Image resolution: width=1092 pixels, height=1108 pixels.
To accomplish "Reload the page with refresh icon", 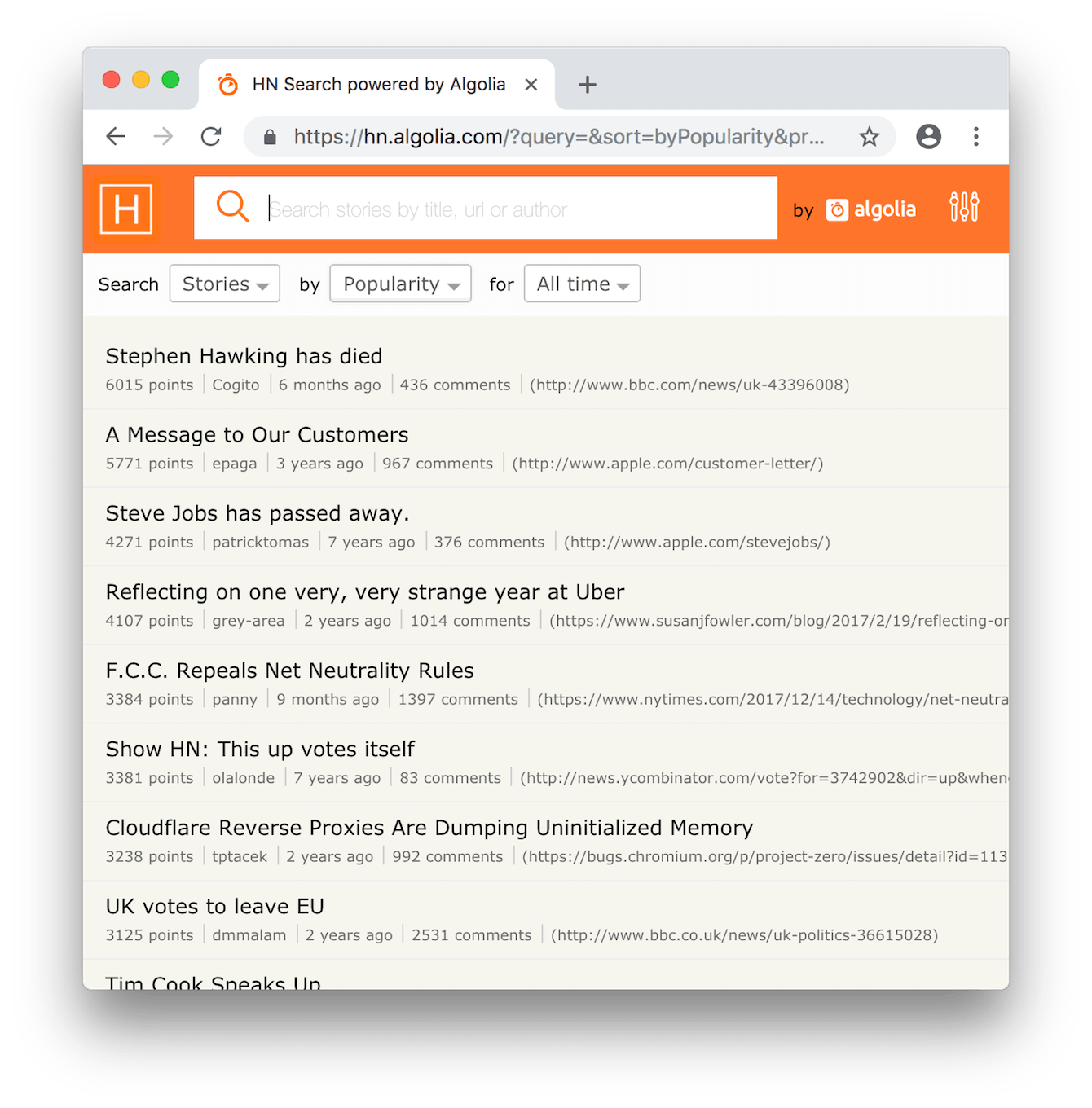I will click(x=211, y=136).
